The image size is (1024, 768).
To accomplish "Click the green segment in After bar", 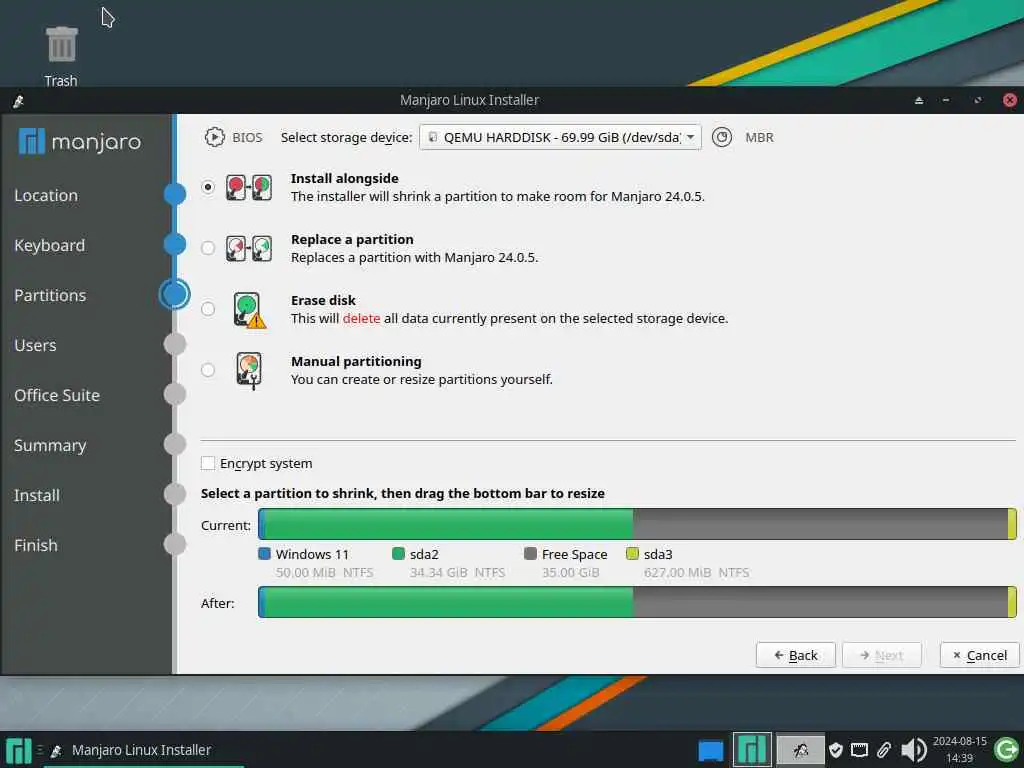I will pyautogui.click(x=449, y=602).
